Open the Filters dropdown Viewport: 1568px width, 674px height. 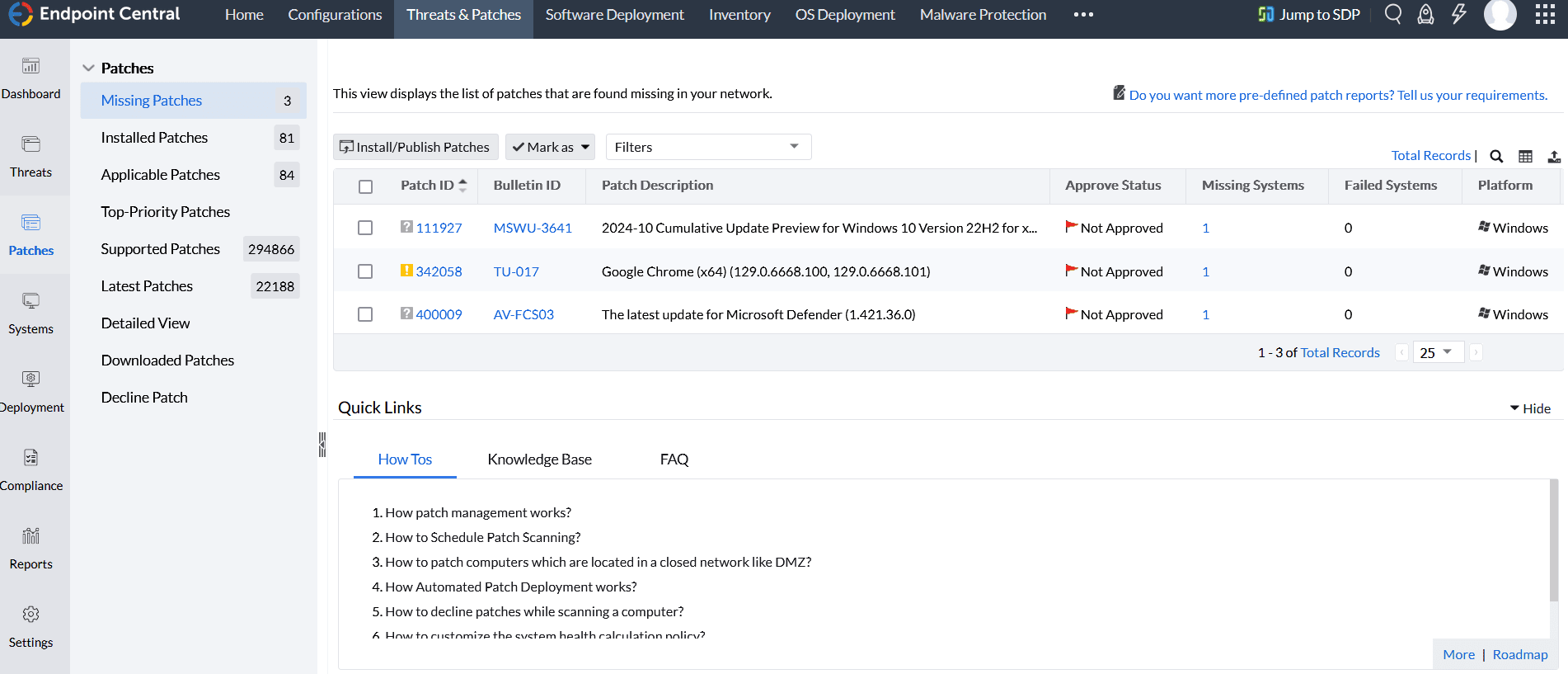[x=708, y=147]
